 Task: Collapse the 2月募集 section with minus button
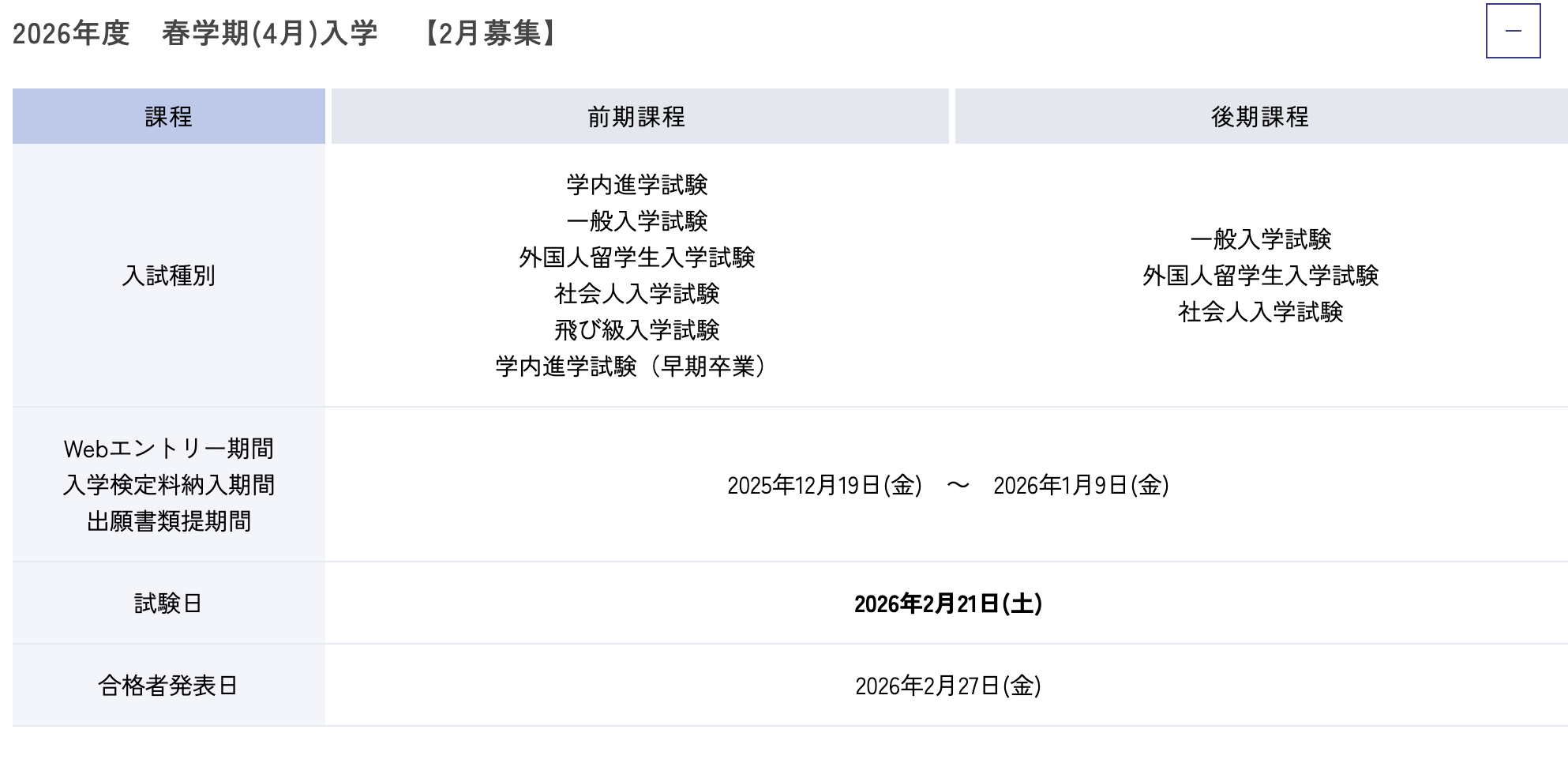pos(1513,31)
